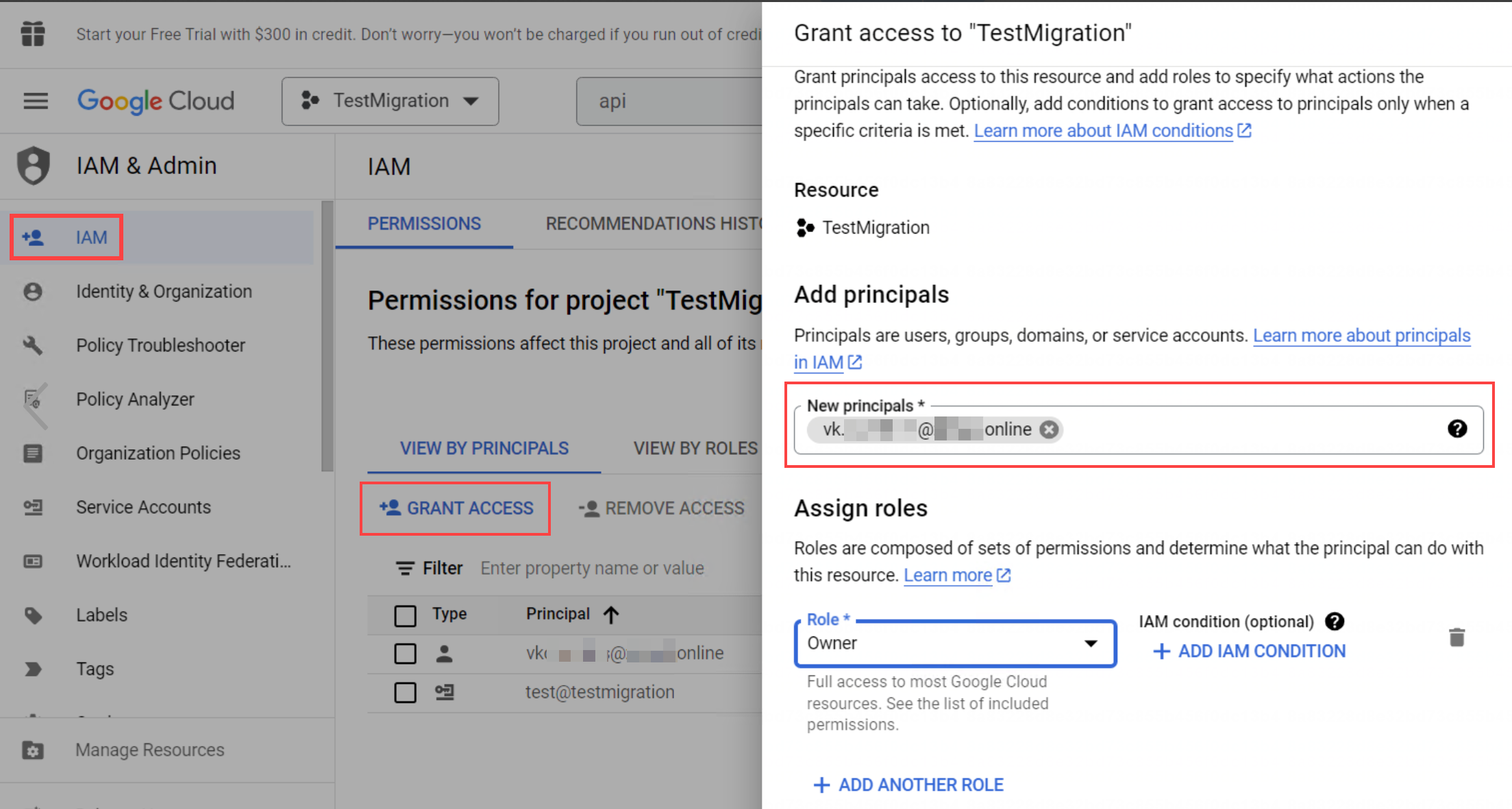The width and height of the screenshot is (1512, 809).
Task: Remove the principal chip with the X icon
Action: (x=1048, y=430)
